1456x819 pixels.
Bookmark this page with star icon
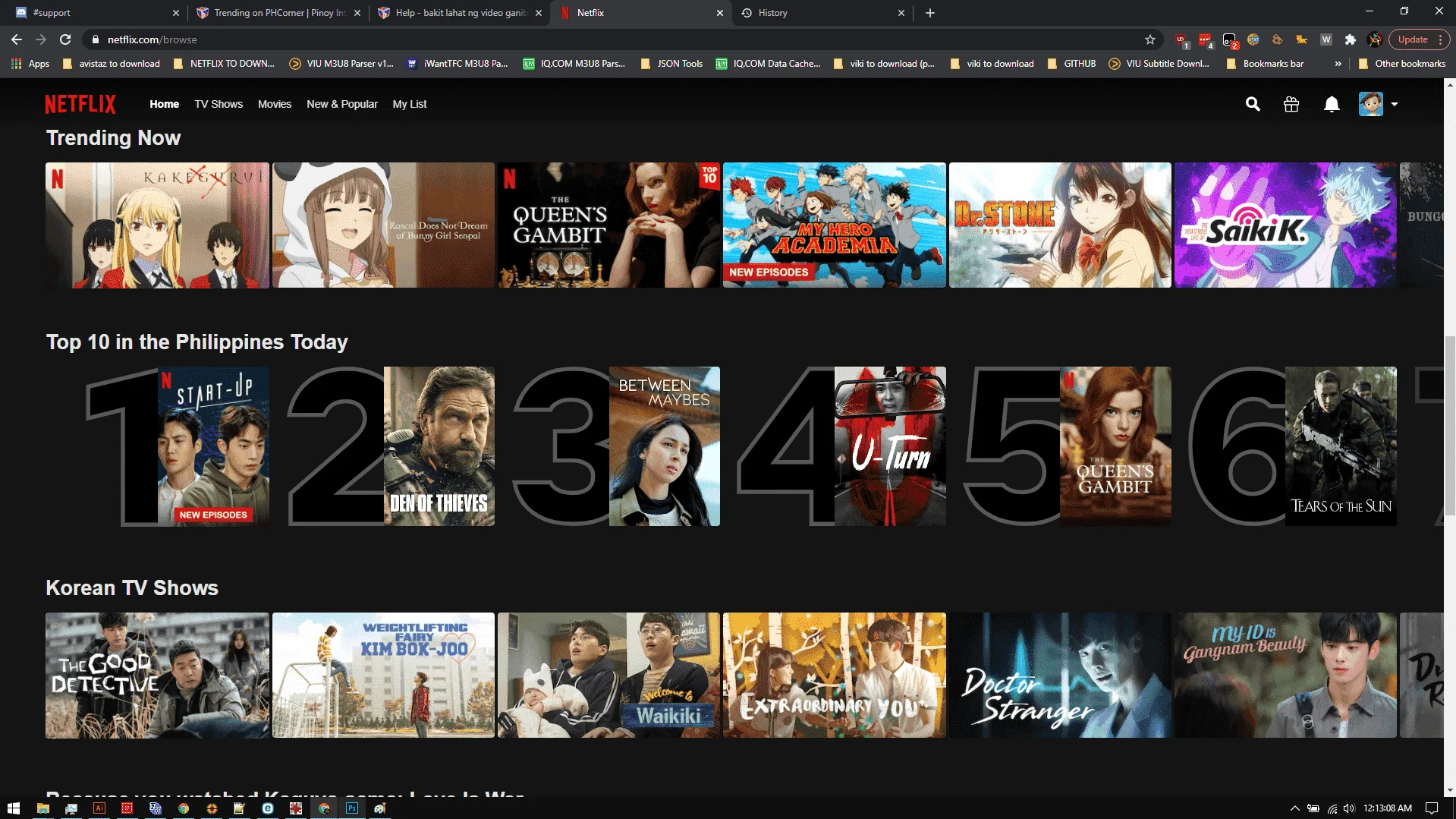coord(1150,39)
